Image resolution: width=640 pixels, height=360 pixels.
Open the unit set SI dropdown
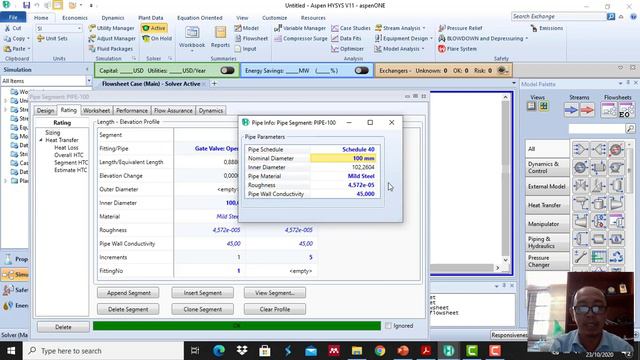[79, 28]
